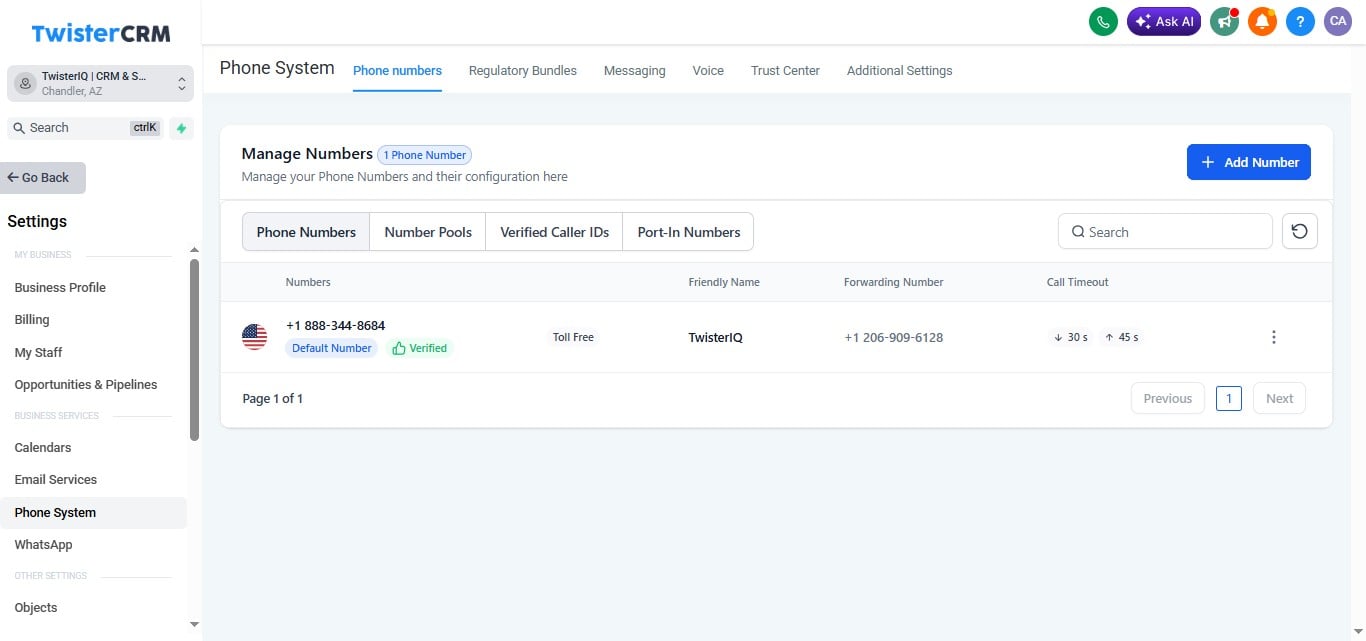This screenshot has height=641, width=1366.
Task: Click the page 1 pagination button
Action: click(x=1228, y=398)
